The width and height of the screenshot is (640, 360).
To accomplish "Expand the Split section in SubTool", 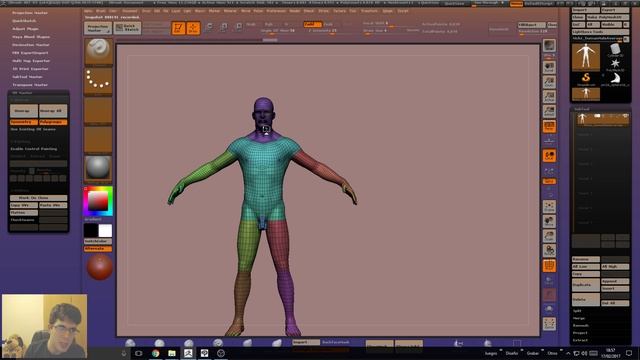I will [x=577, y=311].
